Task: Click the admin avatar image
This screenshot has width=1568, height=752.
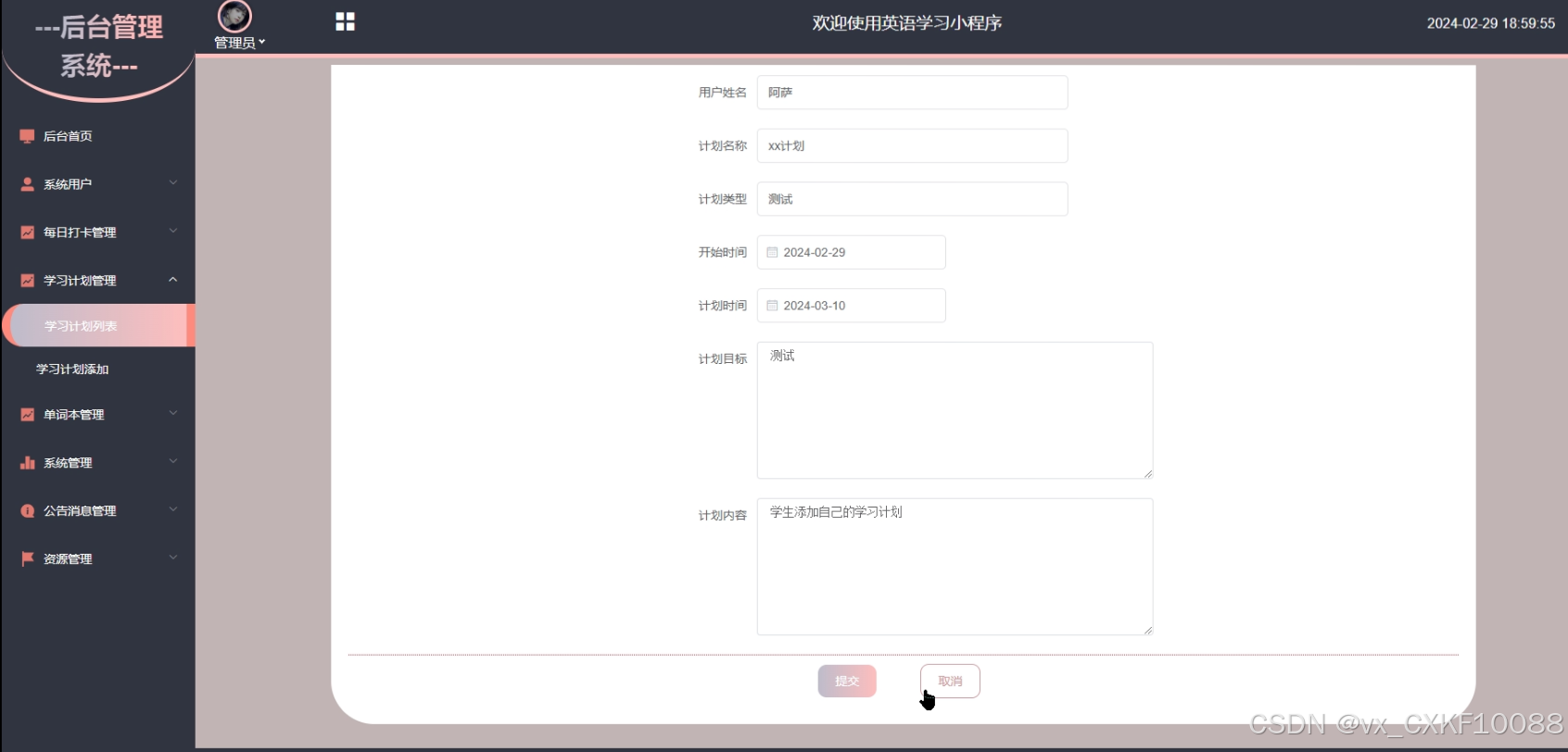Action: (x=234, y=16)
